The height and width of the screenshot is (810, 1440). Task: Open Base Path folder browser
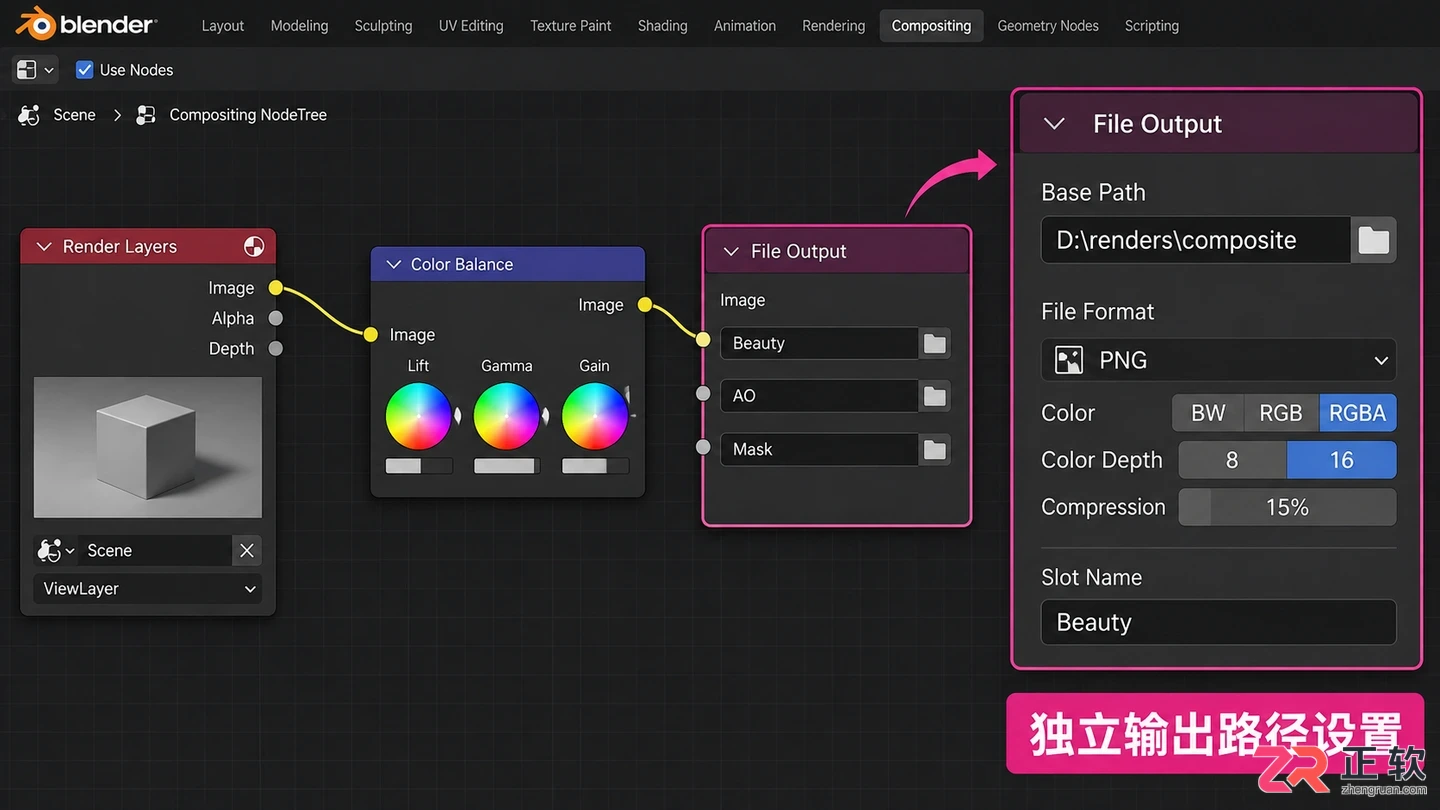point(1374,240)
